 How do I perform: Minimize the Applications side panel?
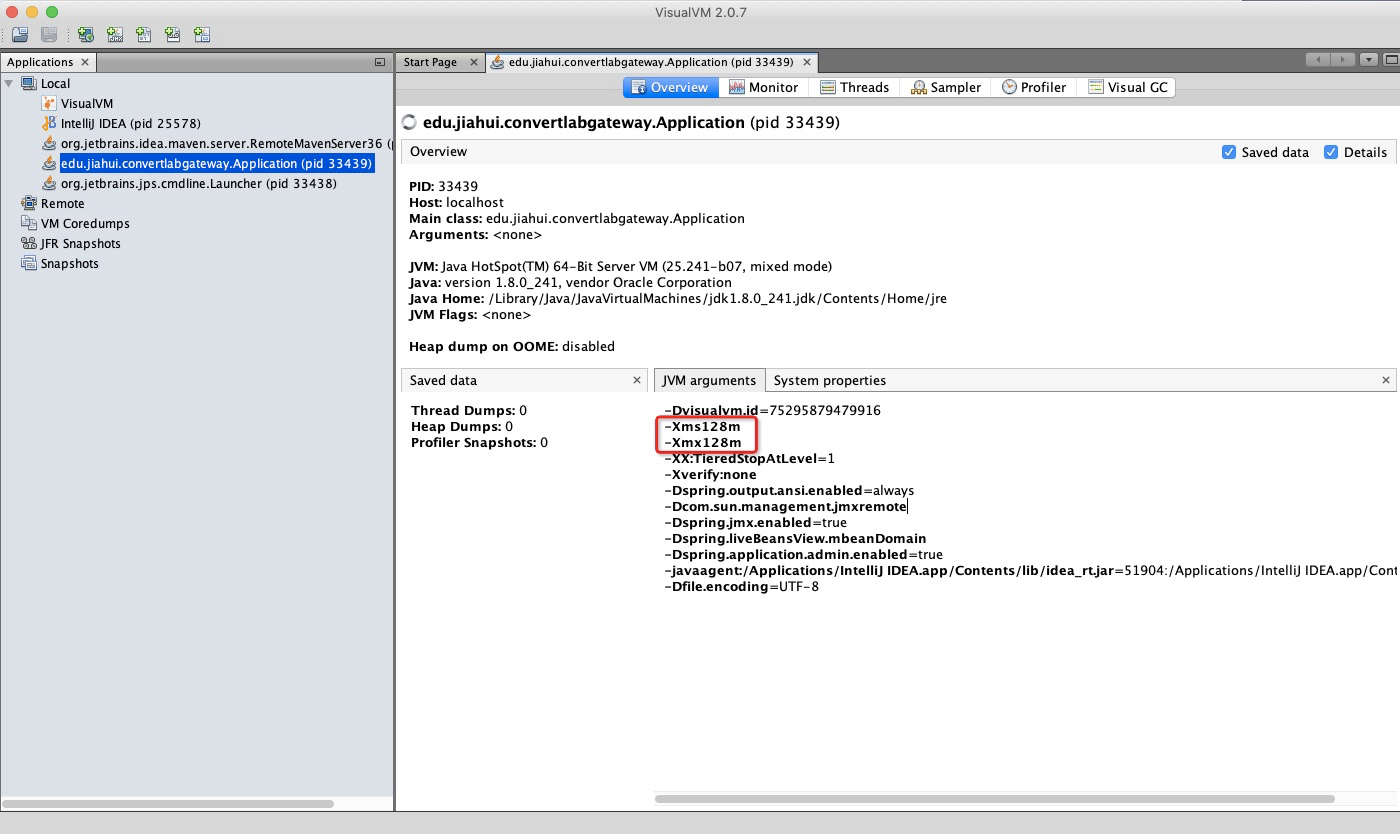[x=380, y=62]
